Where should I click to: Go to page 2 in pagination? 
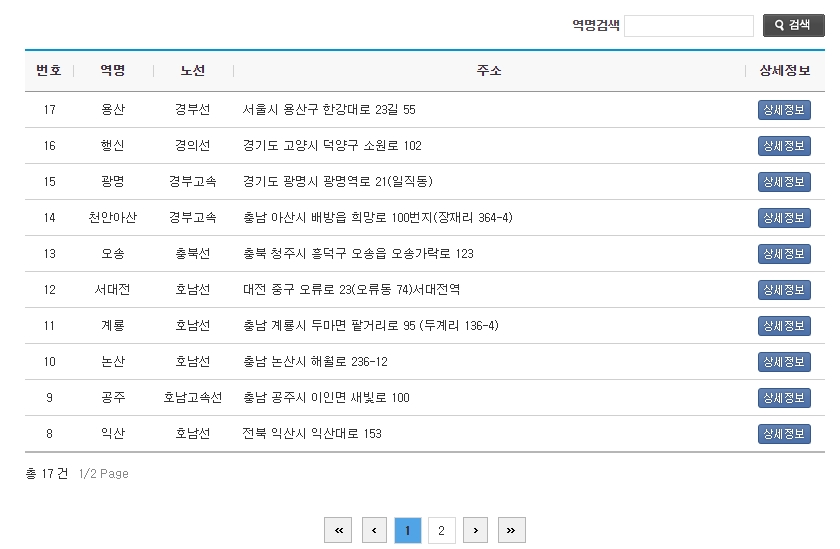[x=441, y=530]
